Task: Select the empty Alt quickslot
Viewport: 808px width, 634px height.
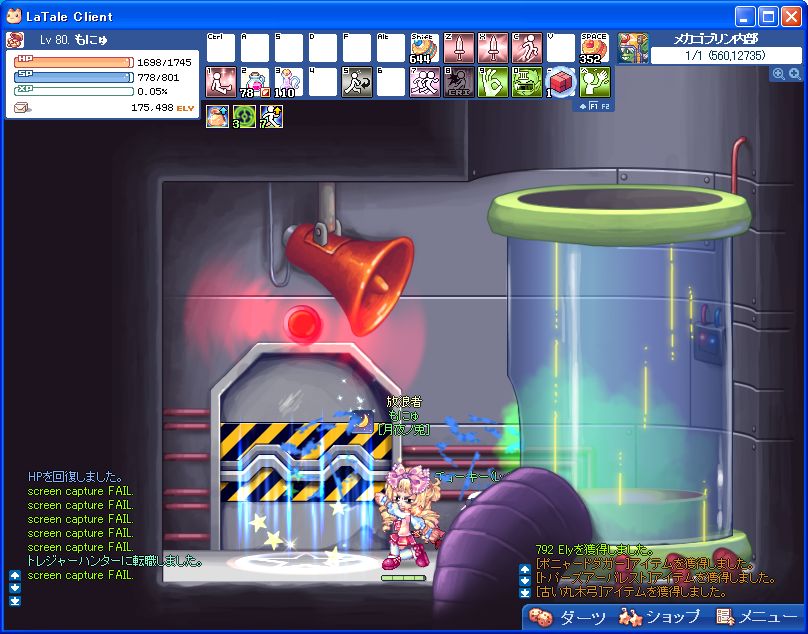Action: click(391, 48)
